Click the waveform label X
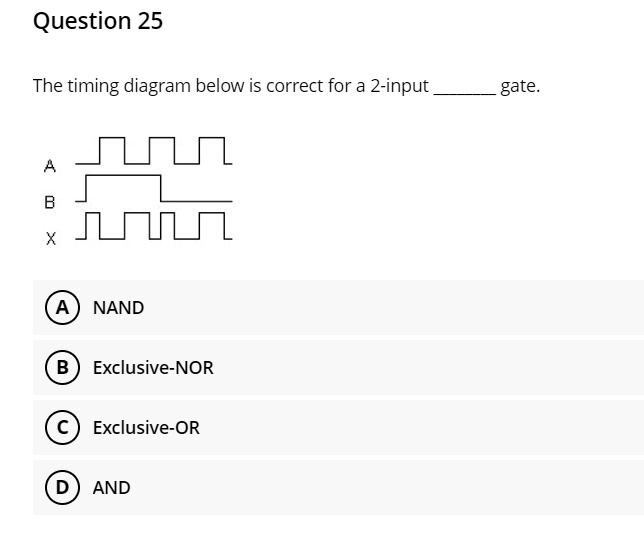Image resolution: width=644 pixels, height=552 pixels. pos(51,238)
